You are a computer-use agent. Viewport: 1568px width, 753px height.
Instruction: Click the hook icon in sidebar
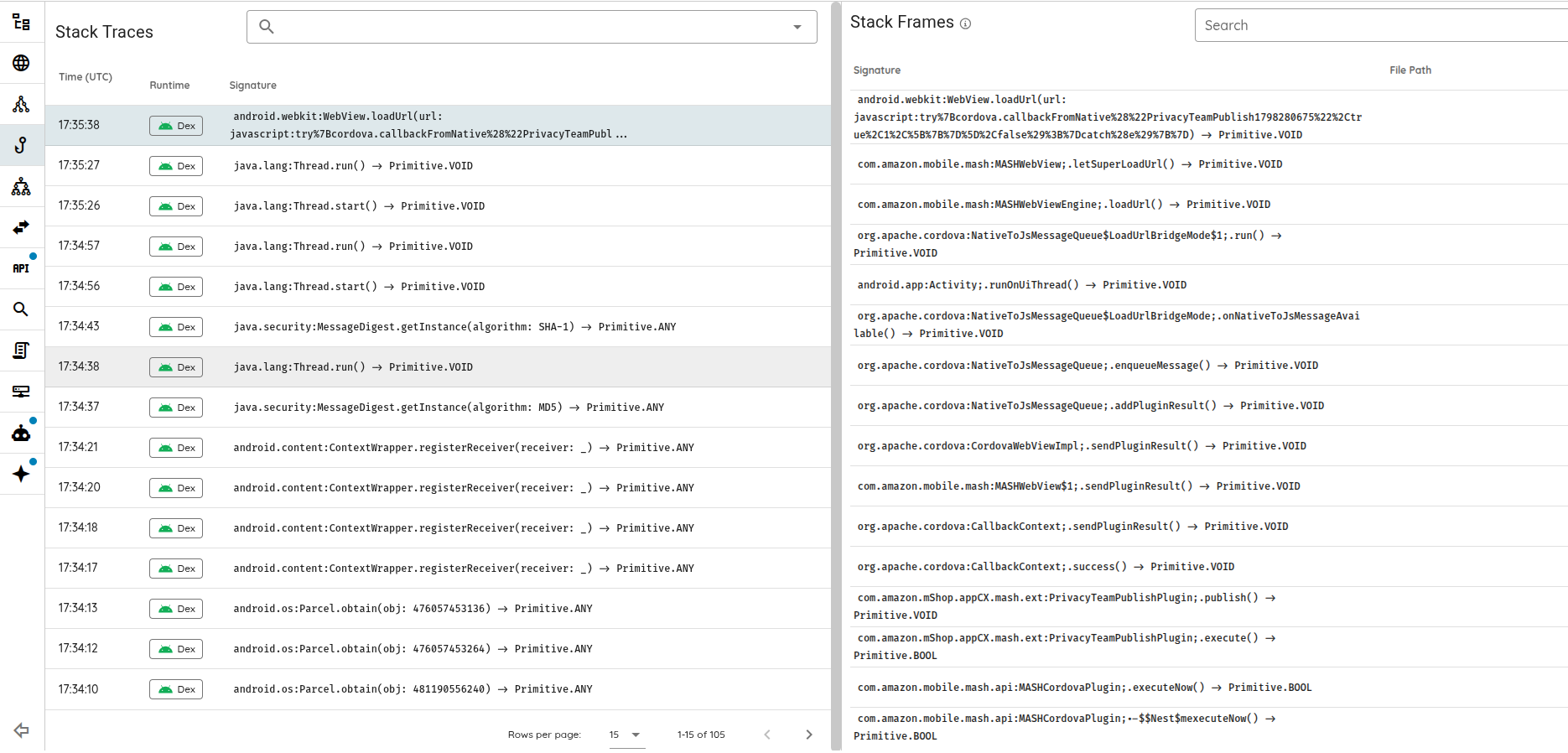(x=21, y=145)
